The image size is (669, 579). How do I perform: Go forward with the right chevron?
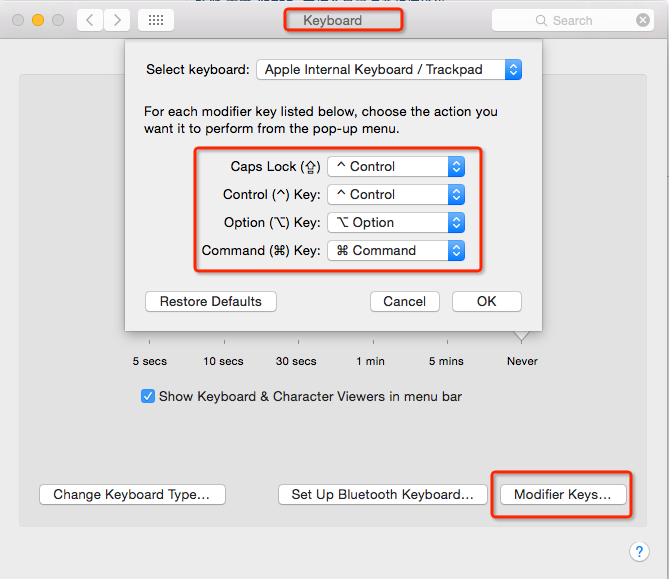pos(117,20)
